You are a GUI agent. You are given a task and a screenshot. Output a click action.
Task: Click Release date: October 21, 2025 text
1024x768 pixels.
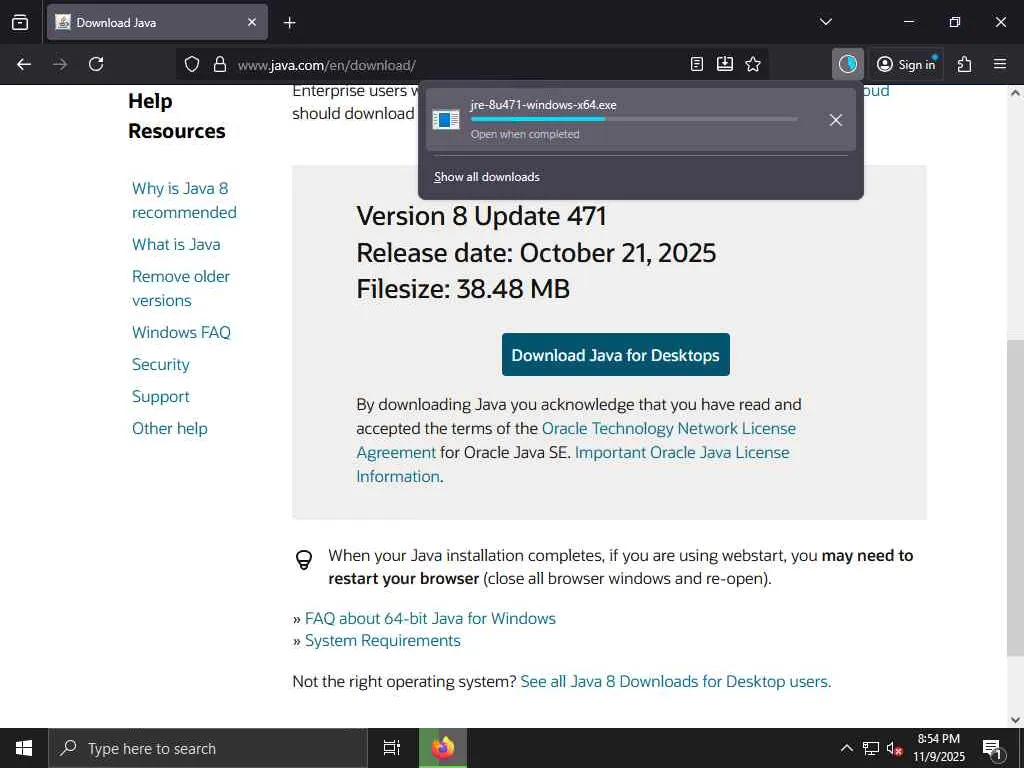[536, 253]
